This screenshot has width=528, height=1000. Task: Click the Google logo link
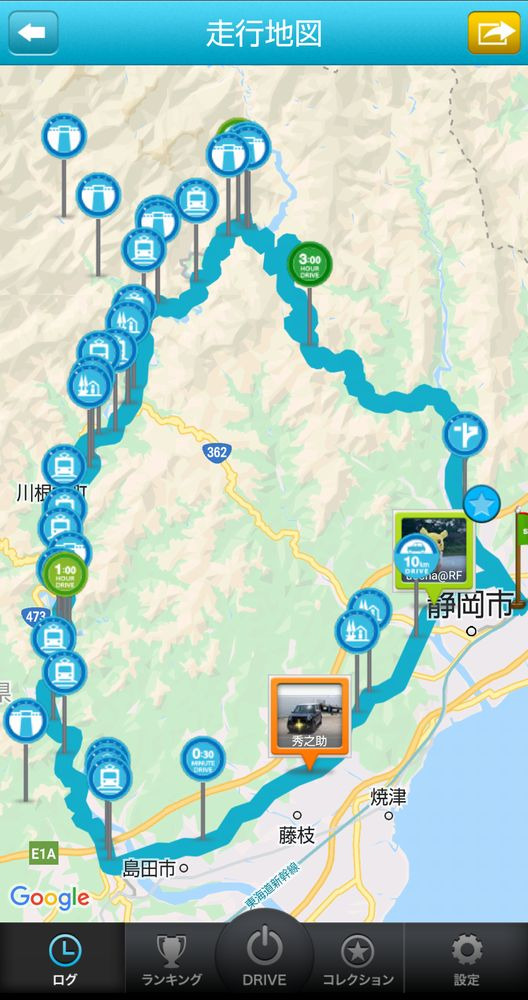coord(49,898)
